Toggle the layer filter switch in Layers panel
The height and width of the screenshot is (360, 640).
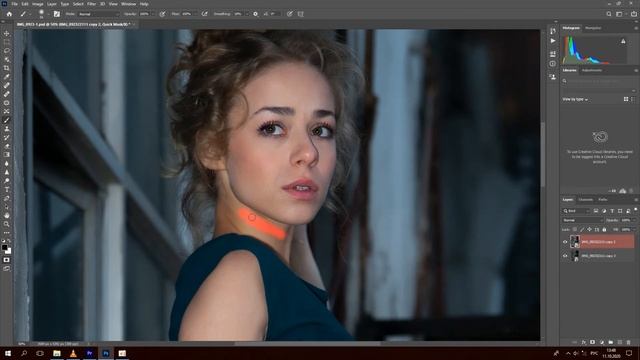tap(636, 210)
